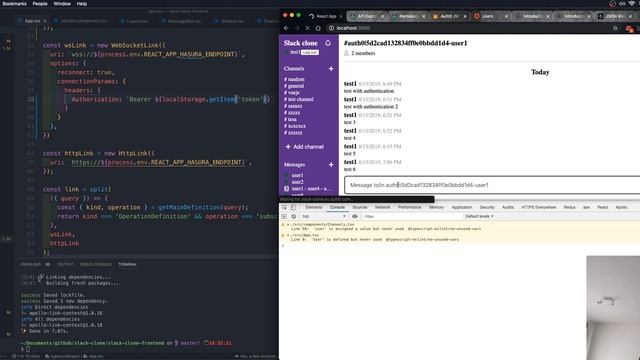Activate the DevTools inspect element picker
The image size is (640, 360).
pyautogui.click(x=284, y=207)
